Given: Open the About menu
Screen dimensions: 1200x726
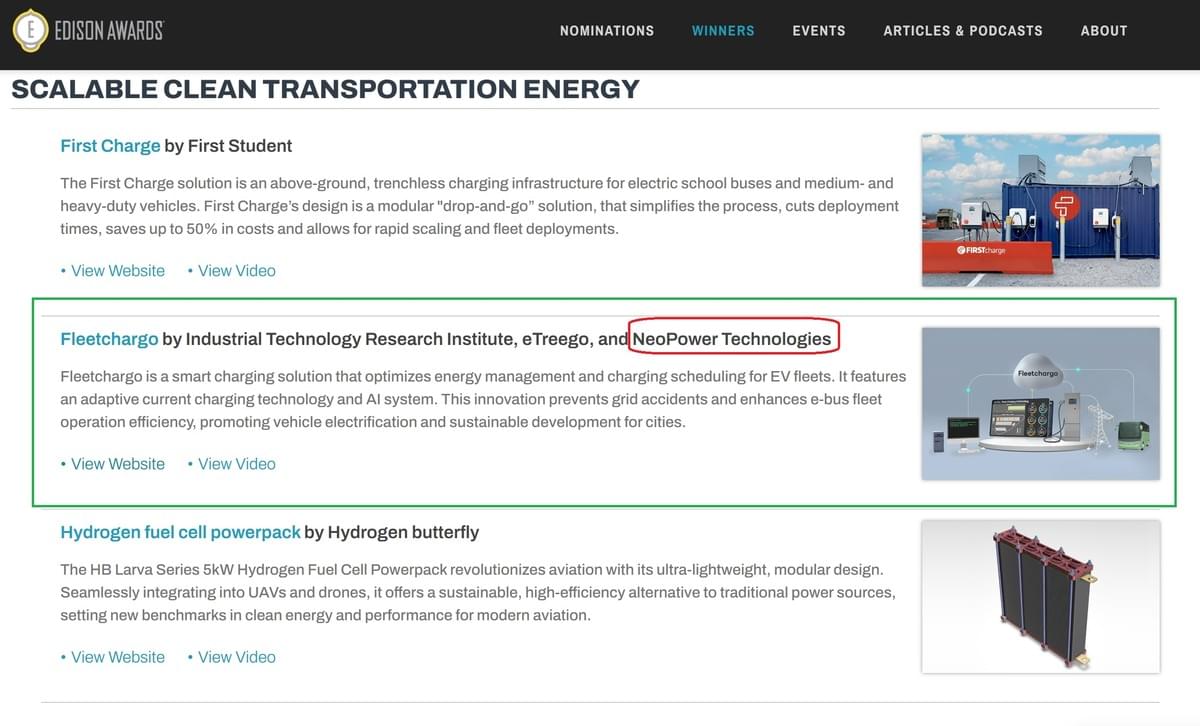Looking at the screenshot, I should tap(1104, 31).
